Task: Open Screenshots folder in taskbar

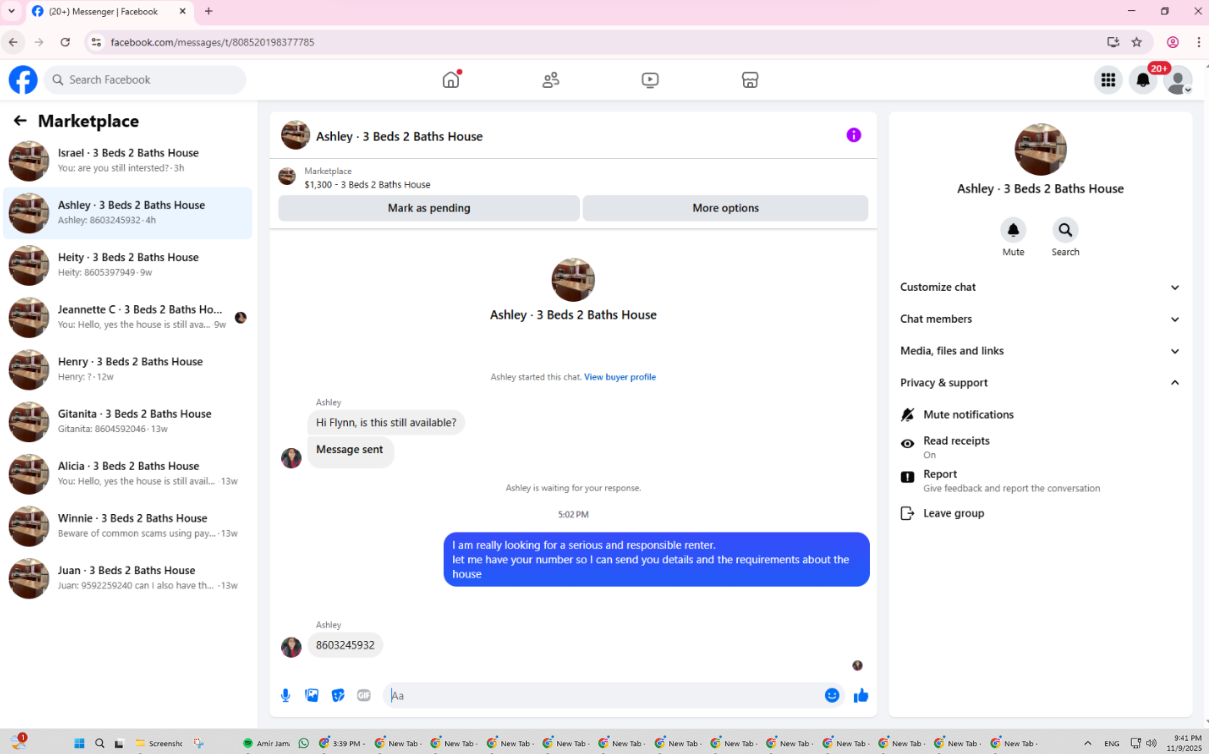Action: (x=159, y=743)
